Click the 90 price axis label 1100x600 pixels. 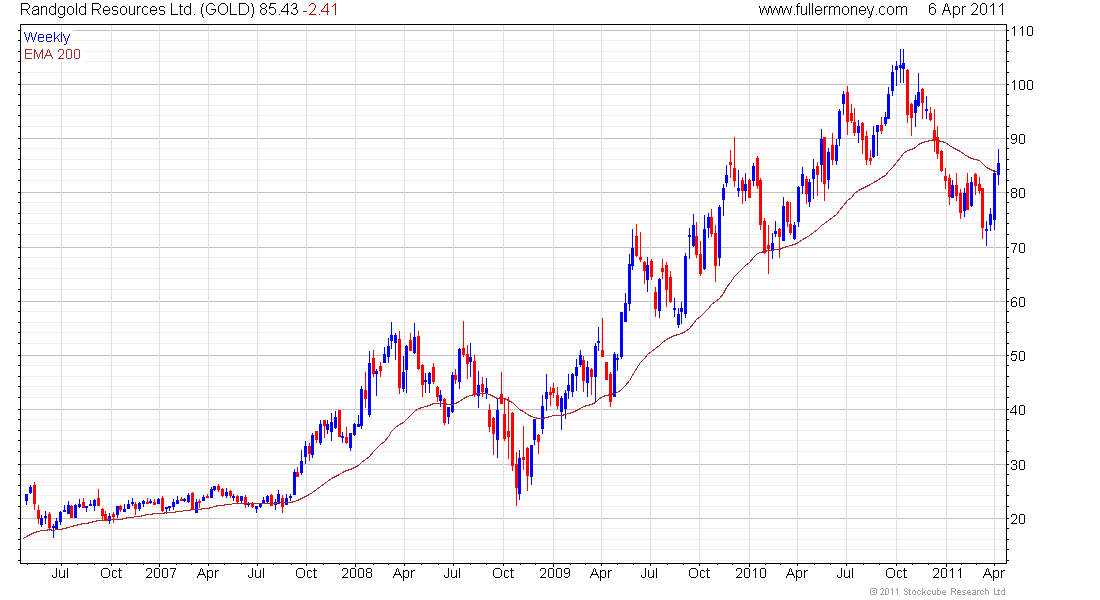[x=1017, y=139]
